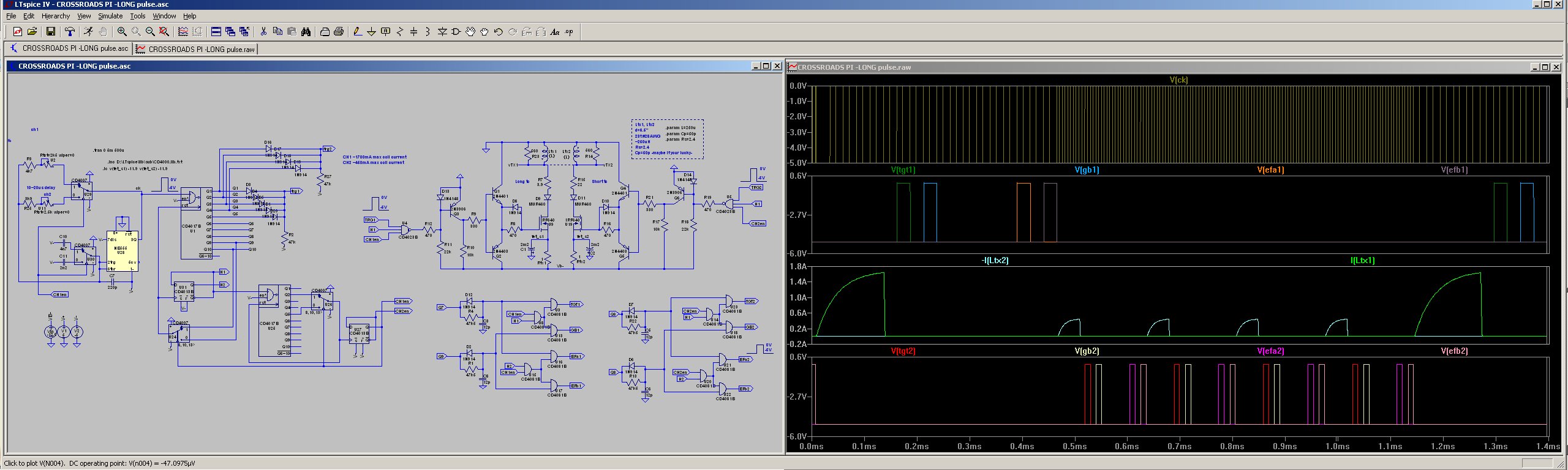Screen dimensions: 1568x470
Task: Select the Capacitor component tool
Action: point(413,32)
